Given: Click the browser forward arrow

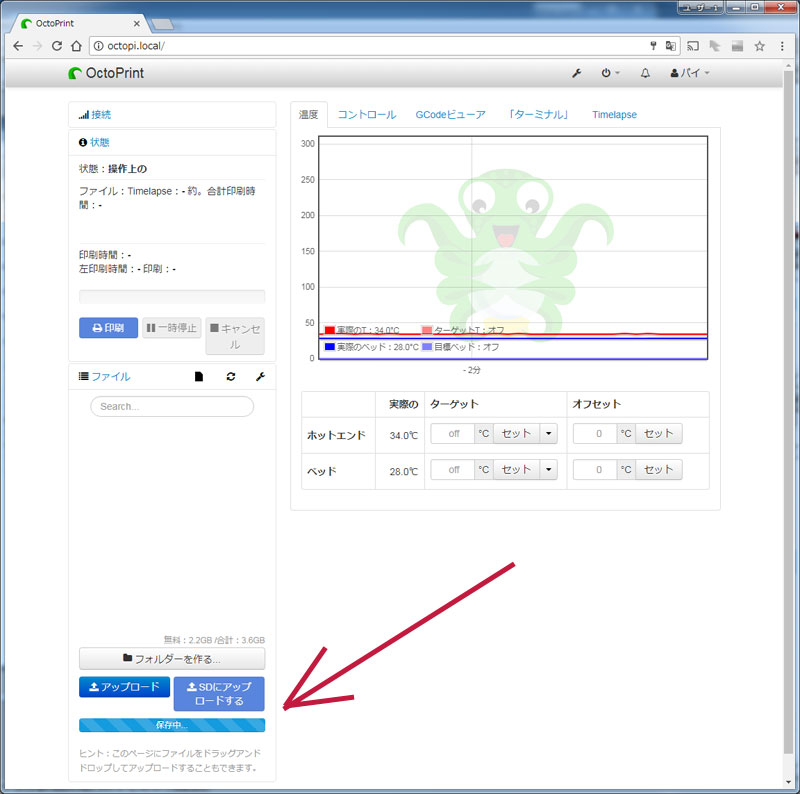Looking at the screenshot, I should click(37, 46).
